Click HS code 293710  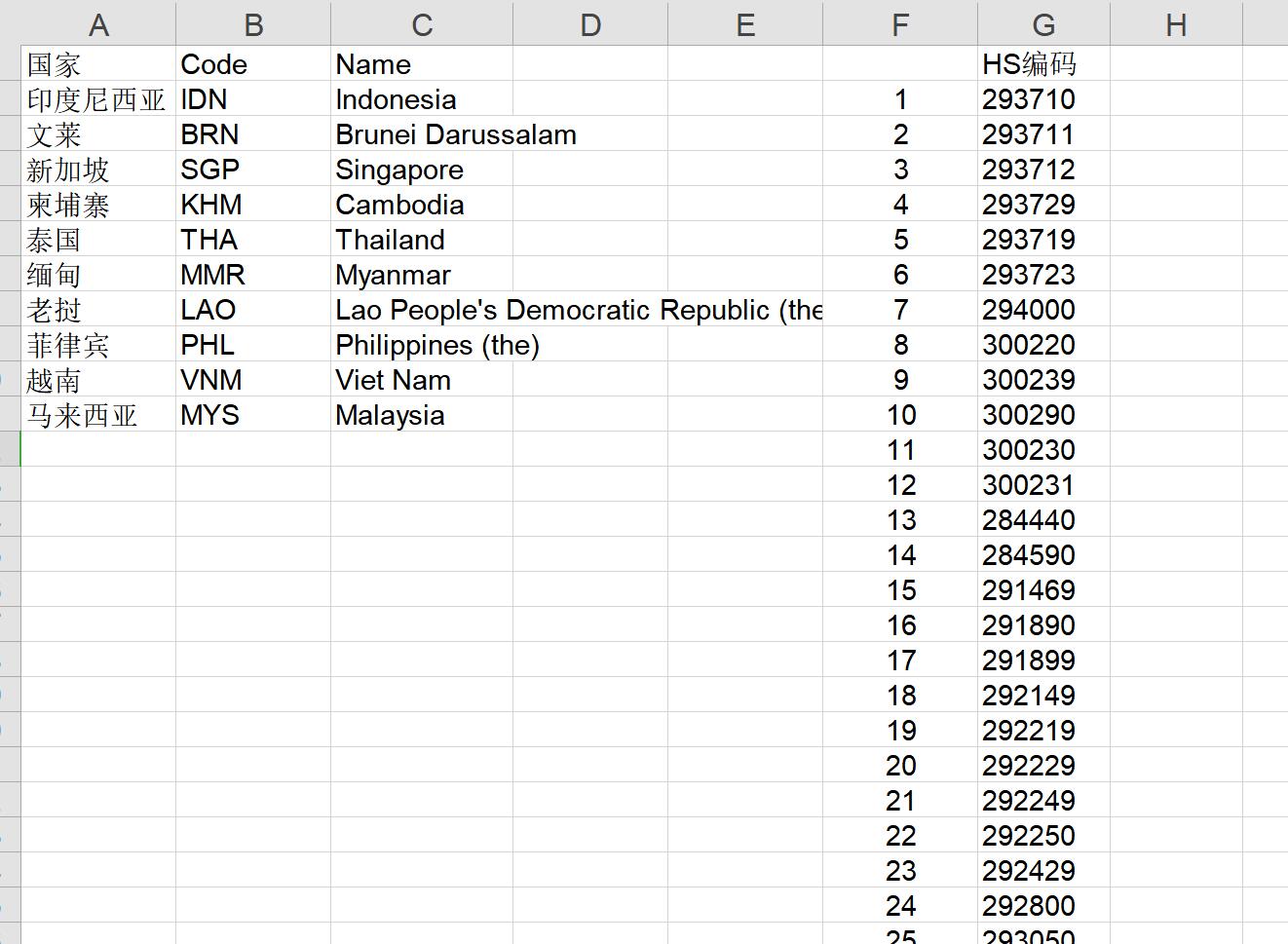tap(1043, 98)
